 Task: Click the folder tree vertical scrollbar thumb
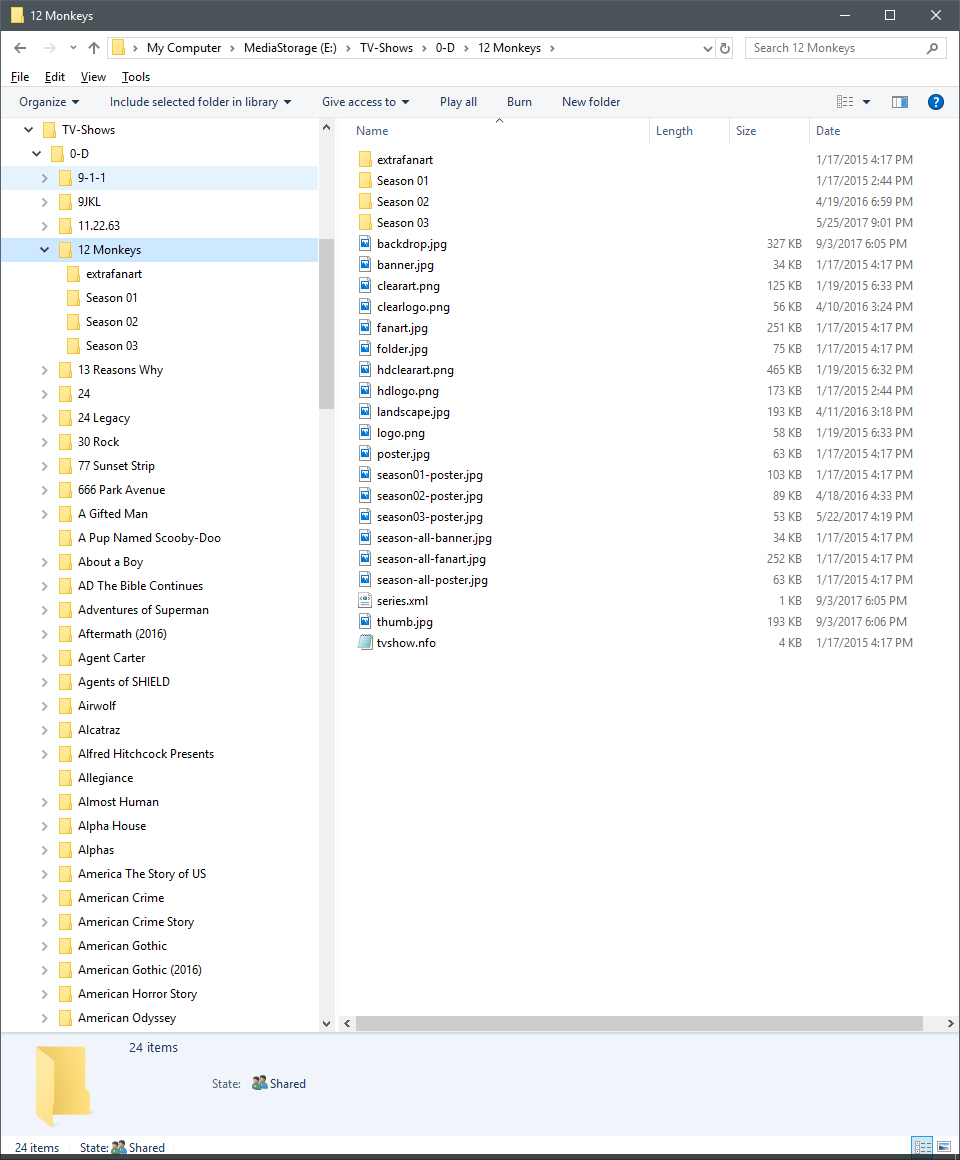pyautogui.click(x=326, y=323)
